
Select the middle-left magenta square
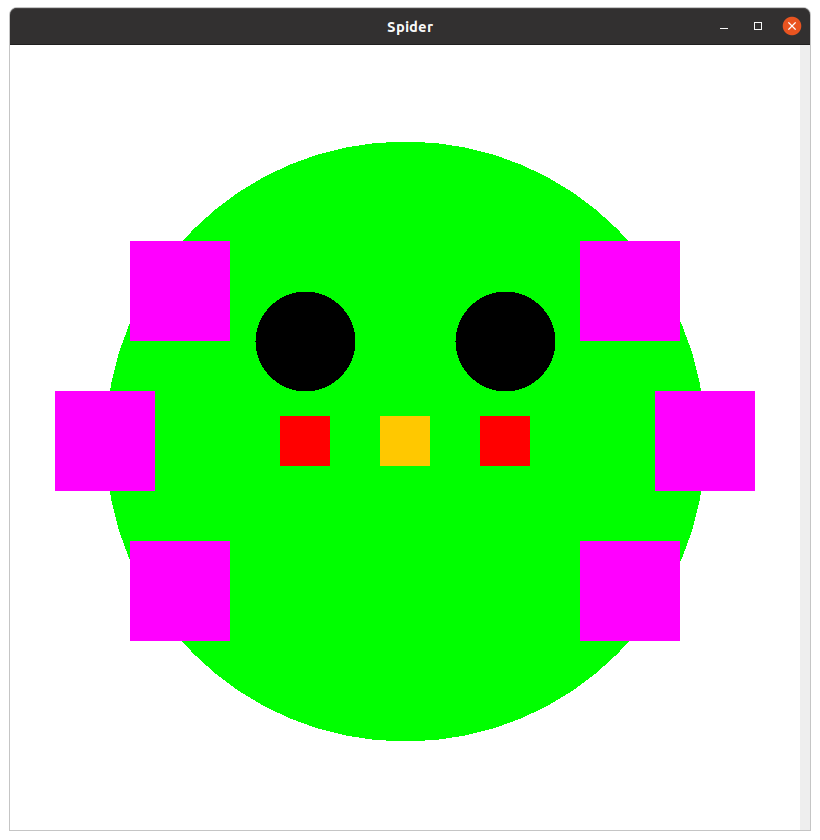point(105,441)
